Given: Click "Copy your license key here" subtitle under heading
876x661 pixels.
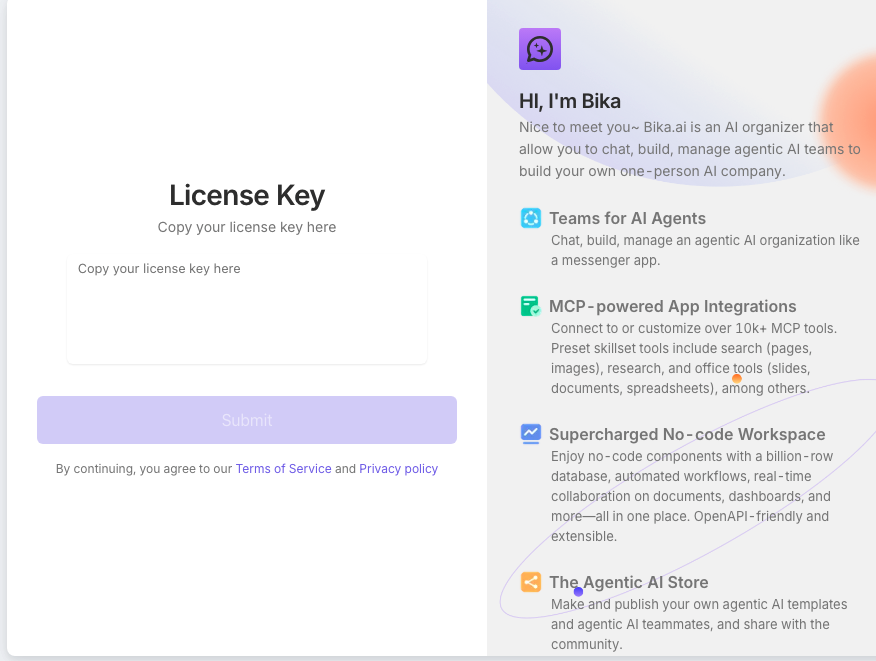Looking at the screenshot, I should (x=247, y=227).
